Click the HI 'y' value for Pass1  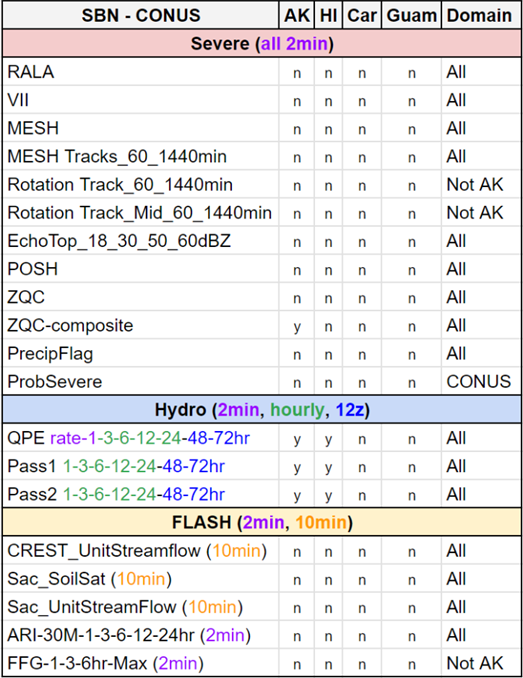(328, 466)
